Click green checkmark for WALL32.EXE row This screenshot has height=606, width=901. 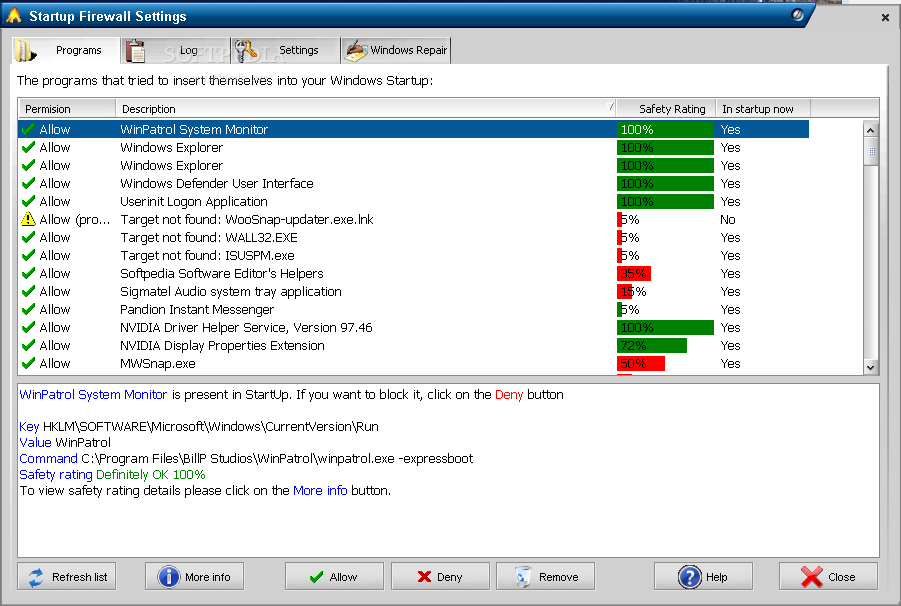point(28,237)
